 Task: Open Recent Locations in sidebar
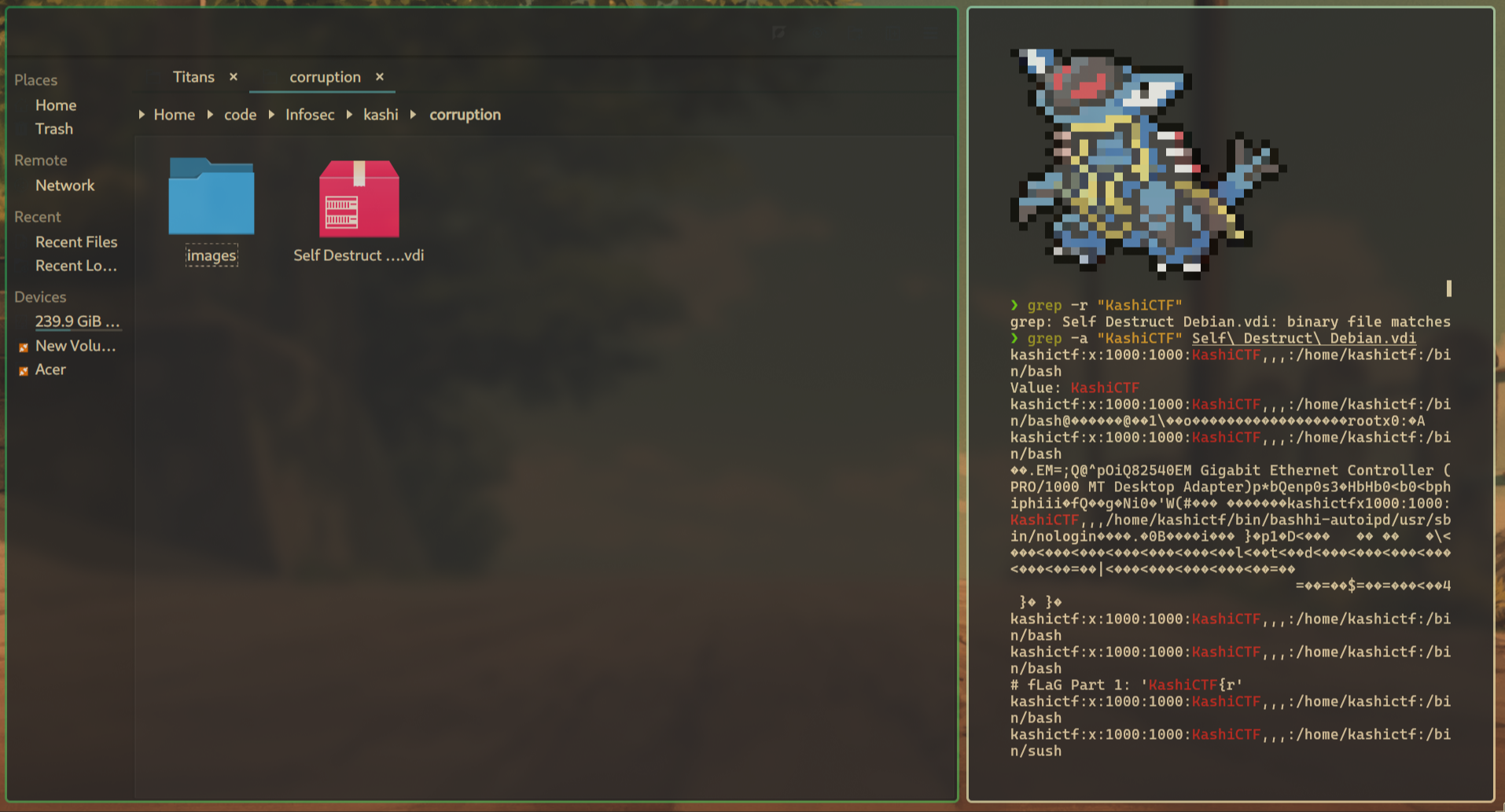pyautogui.click(x=76, y=266)
